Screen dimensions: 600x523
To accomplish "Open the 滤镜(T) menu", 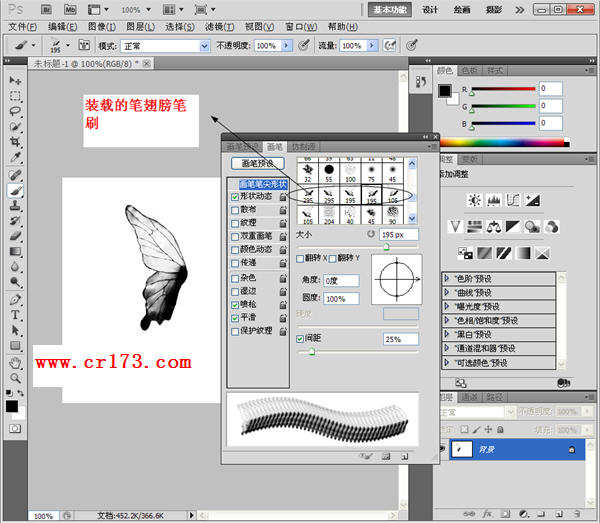I will [x=220, y=27].
